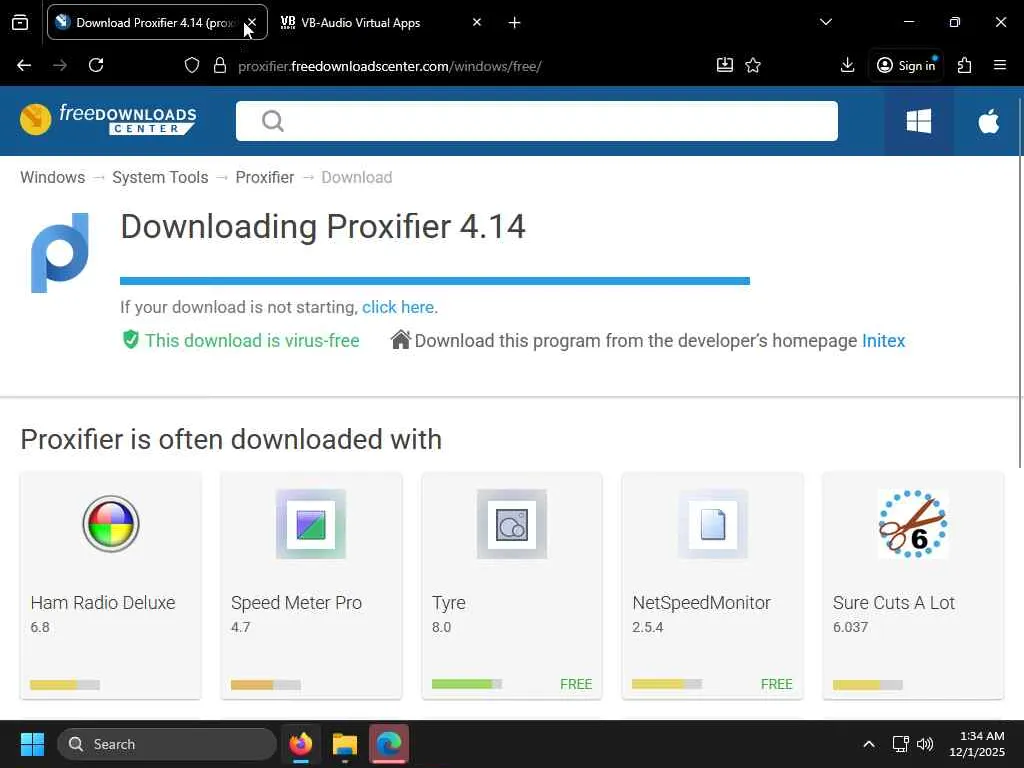The height and width of the screenshot is (768, 1024).
Task: Click the Ham Radio Deluxe title
Action: (x=103, y=603)
